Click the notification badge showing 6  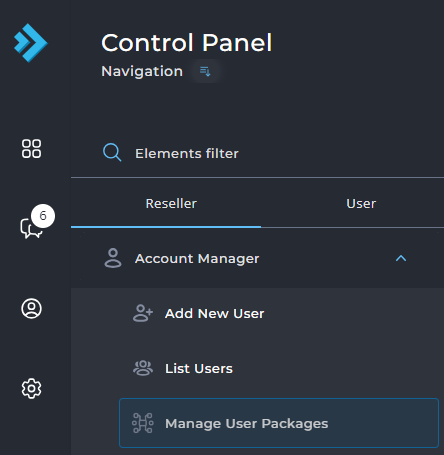tap(43, 216)
